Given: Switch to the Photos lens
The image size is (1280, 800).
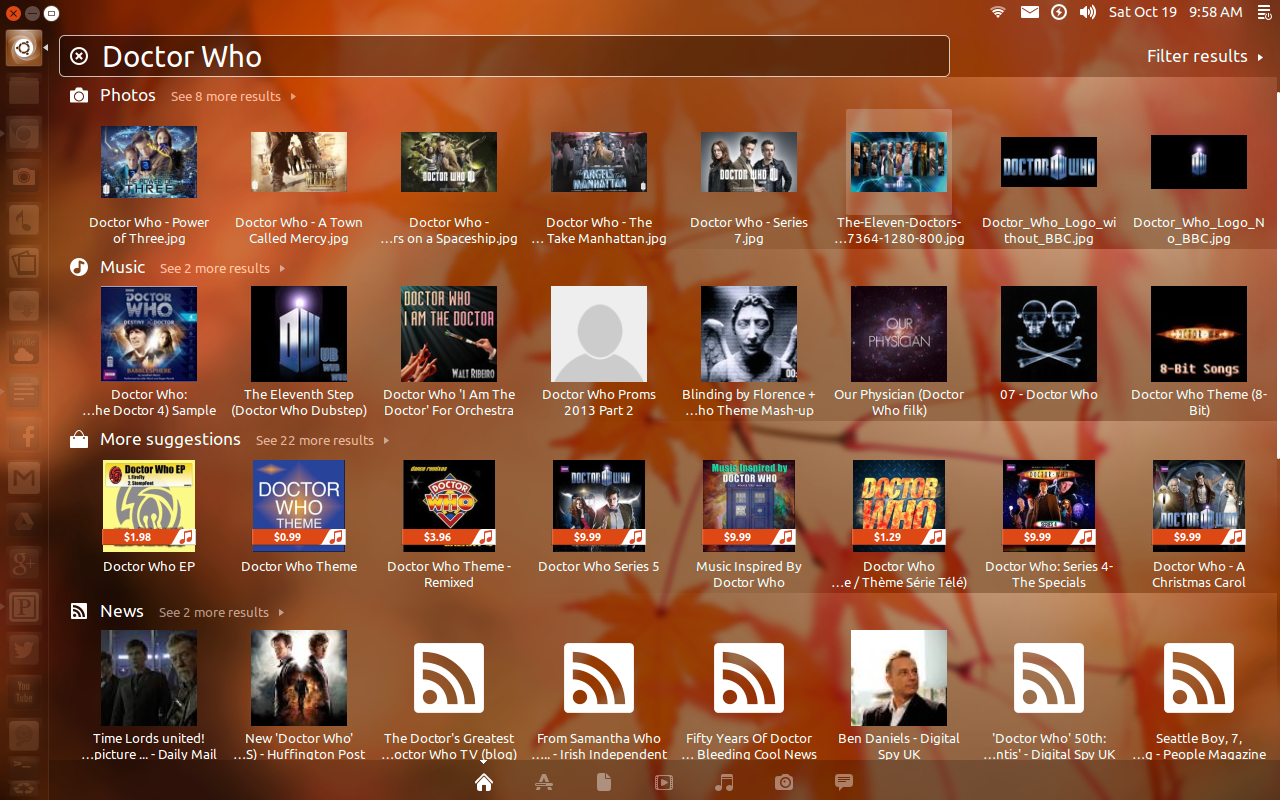Looking at the screenshot, I should click(x=784, y=782).
